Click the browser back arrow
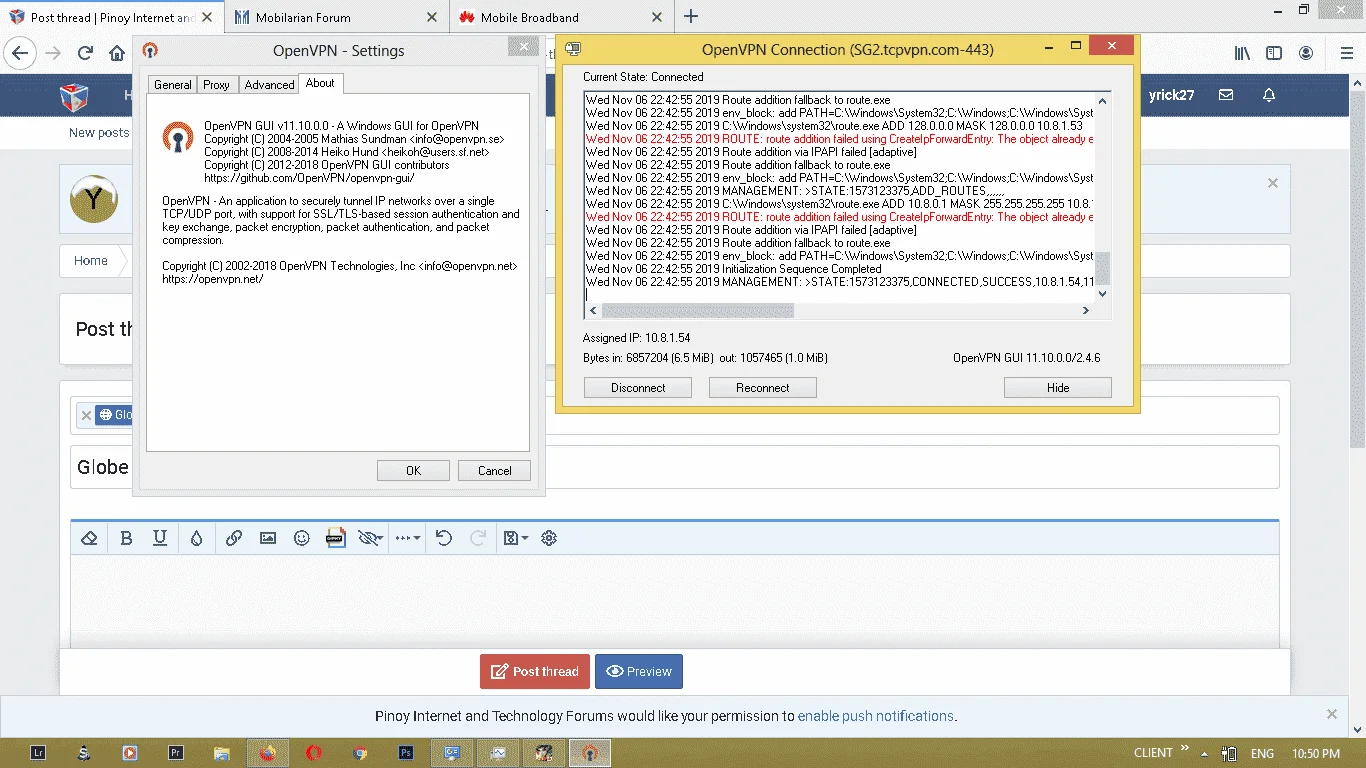 [x=21, y=53]
